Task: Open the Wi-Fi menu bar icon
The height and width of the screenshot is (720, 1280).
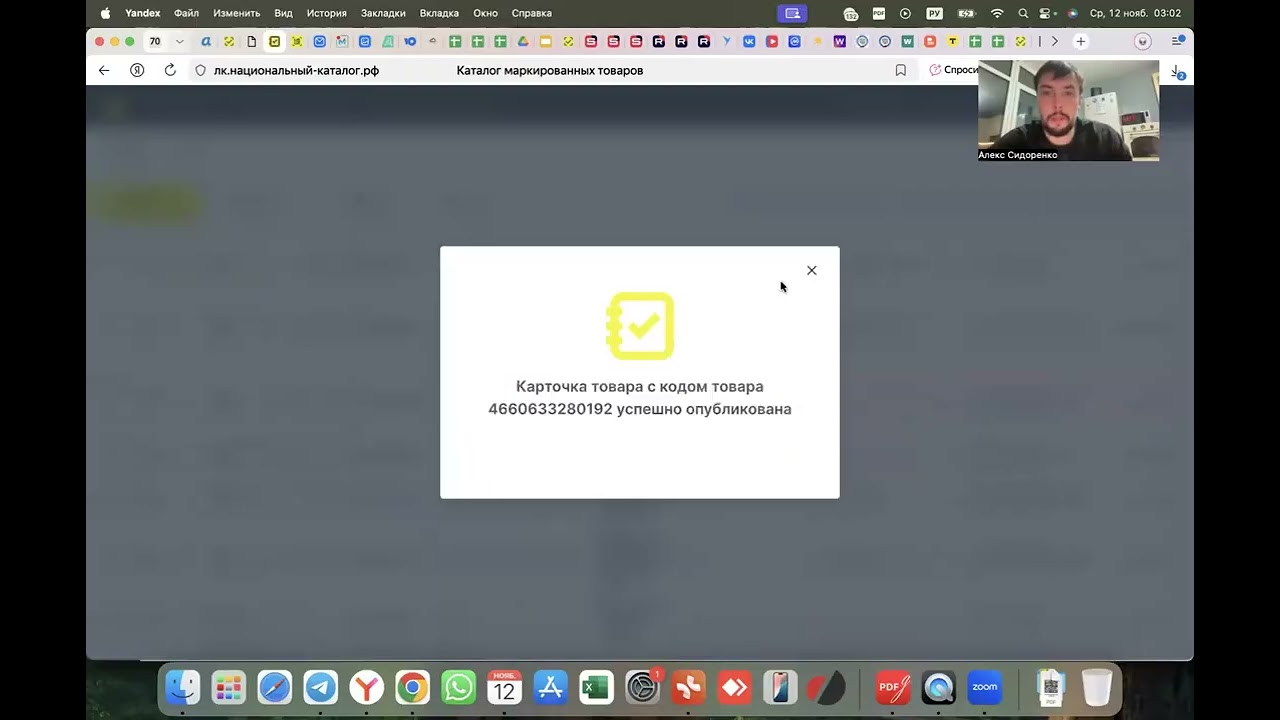Action: (997, 13)
